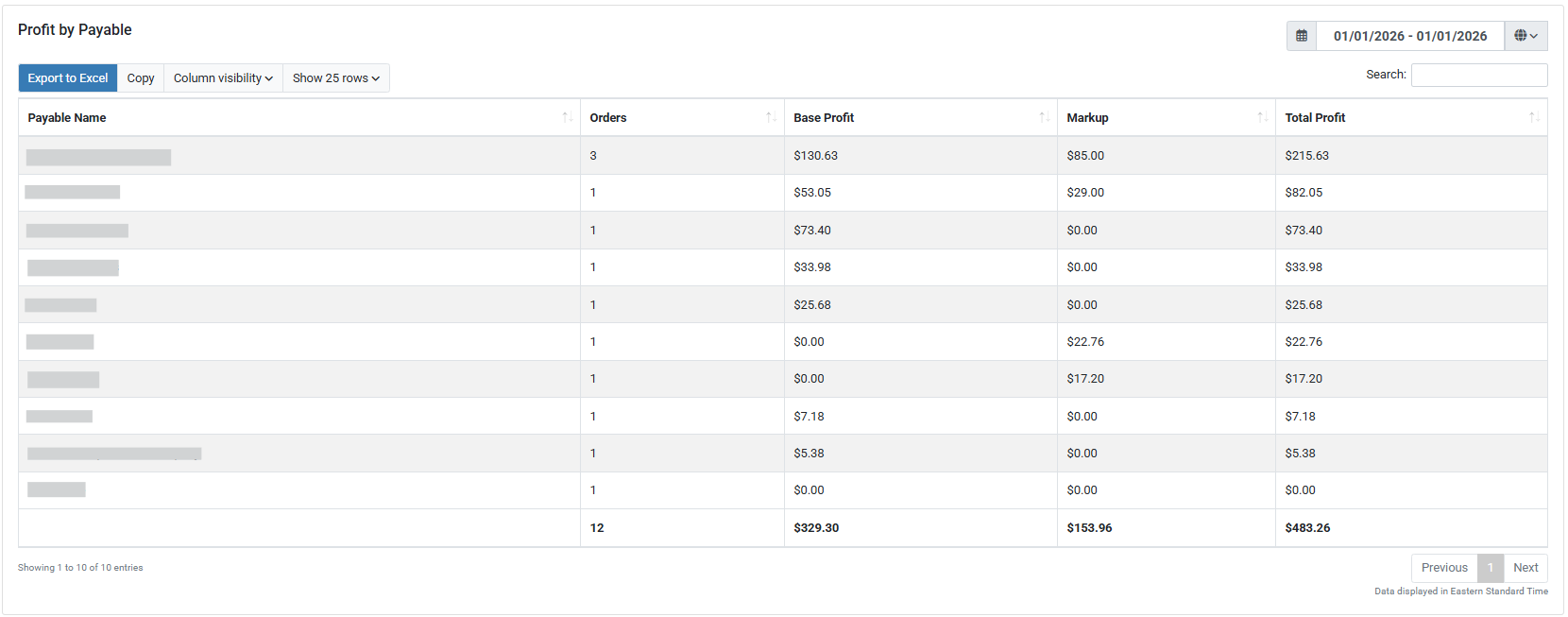Click the date range 01/01/2026 field
The height and width of the screenshot is (617, 1568).
(1409, 36)
